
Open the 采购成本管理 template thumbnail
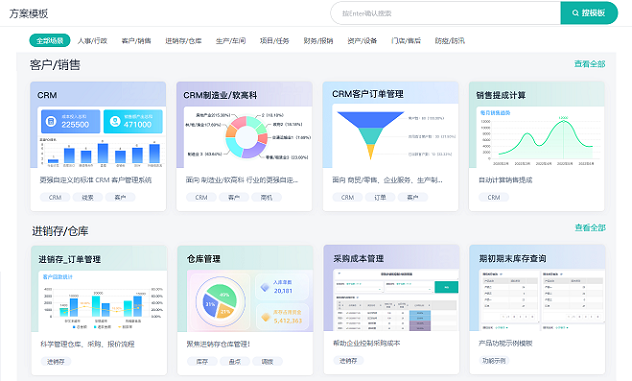[396, 300]
